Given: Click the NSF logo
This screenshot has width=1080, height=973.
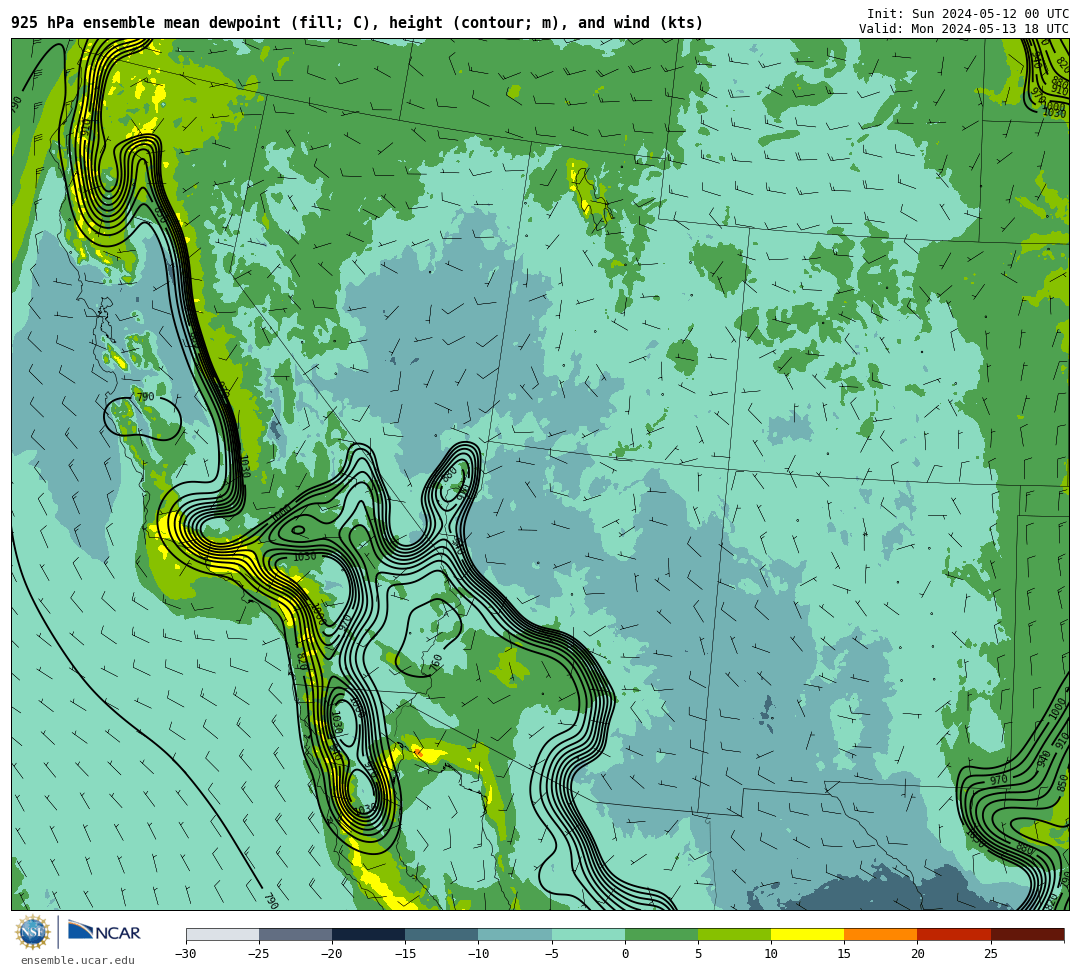Looking at the screenshot, I should click(32, 933).
